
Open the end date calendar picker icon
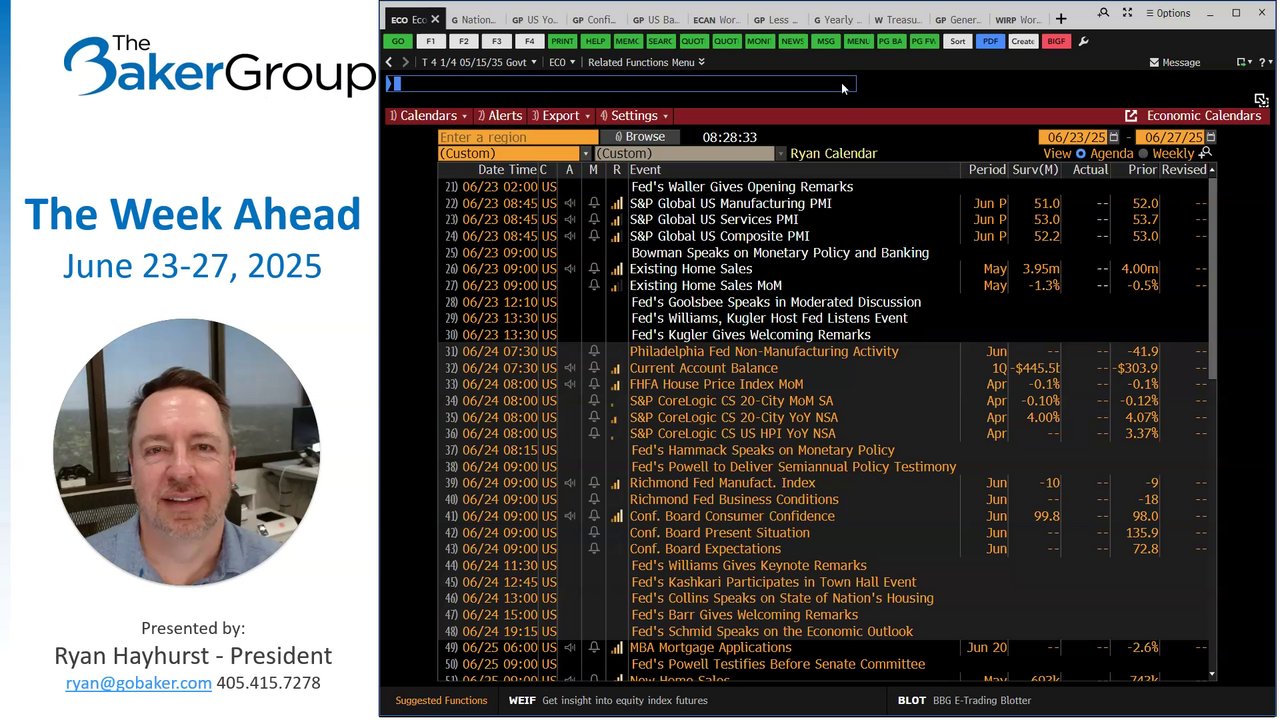[x=1210, y=137]
